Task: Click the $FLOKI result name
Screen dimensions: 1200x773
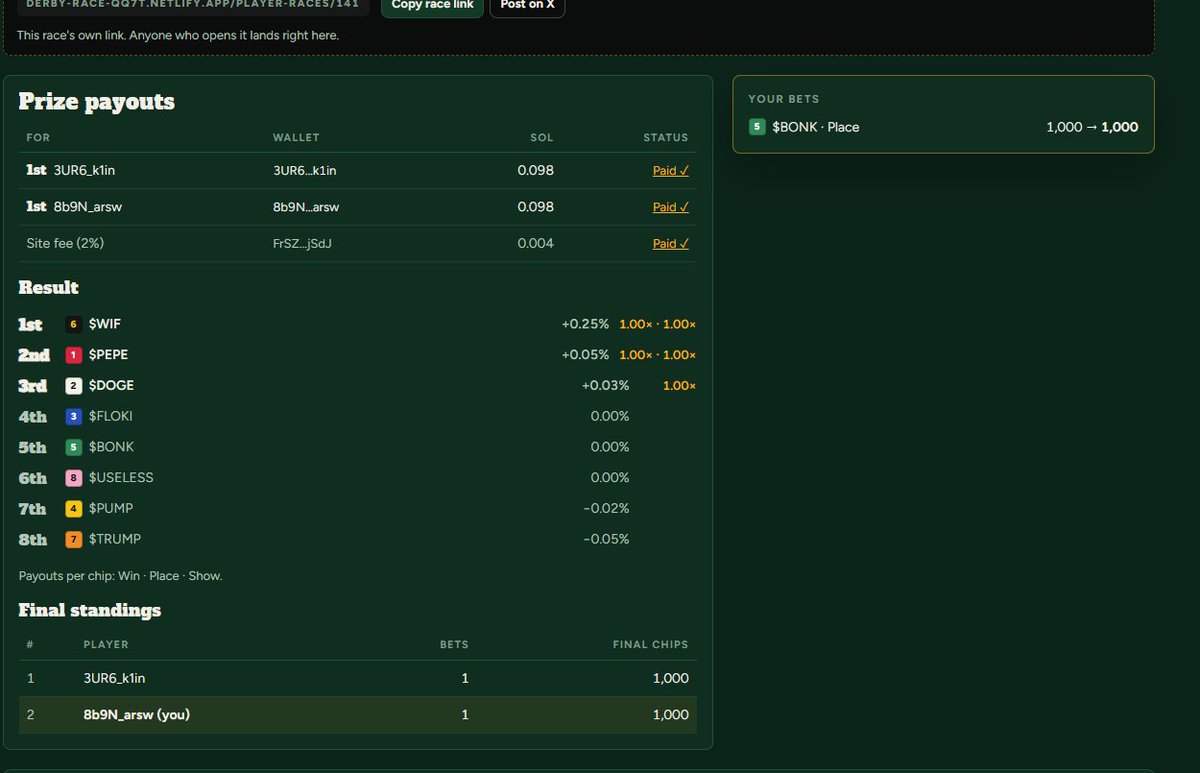Action: pos(111,416)
